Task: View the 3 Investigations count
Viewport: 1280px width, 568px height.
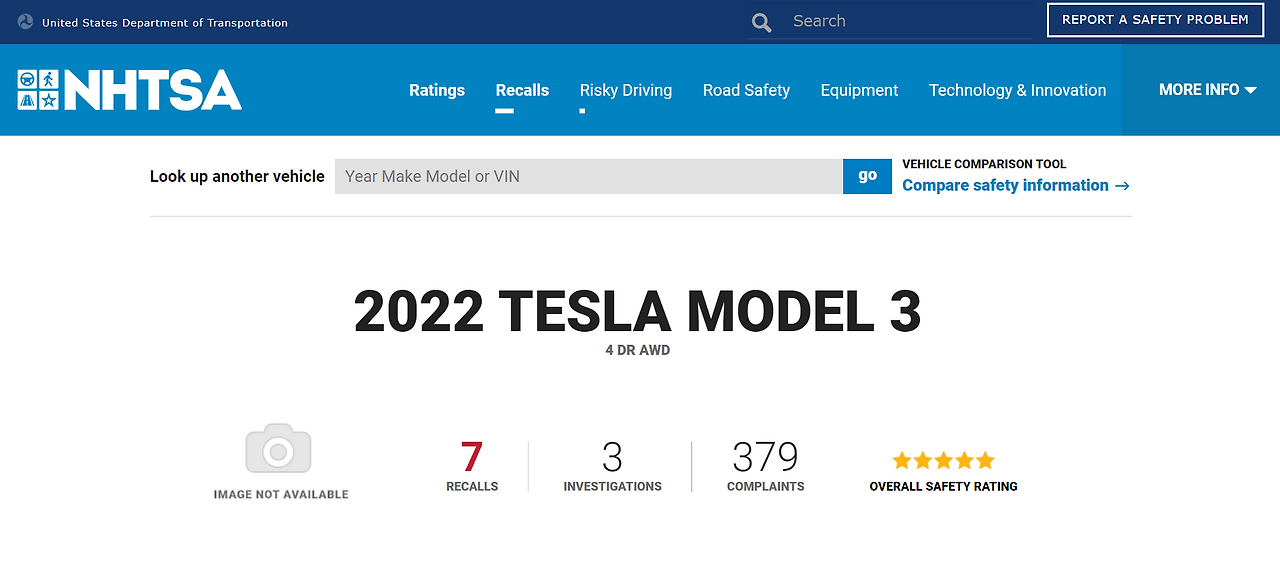Action: 612,466
